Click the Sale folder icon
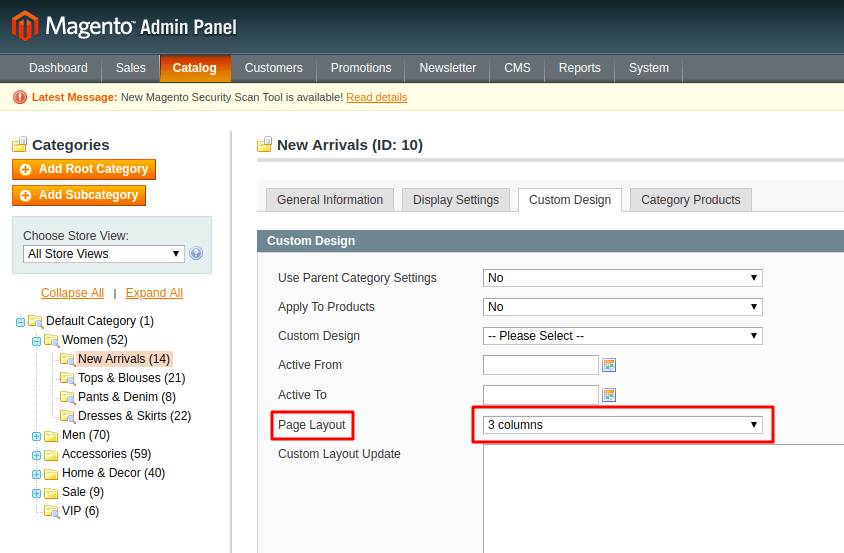Screen dimensions: 844x553 pos(51,493)
